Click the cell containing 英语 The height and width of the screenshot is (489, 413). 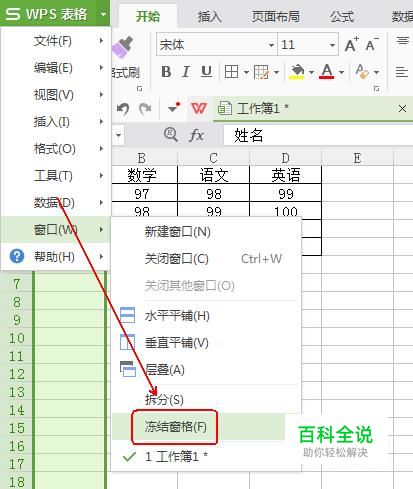(x=286, y=175)
